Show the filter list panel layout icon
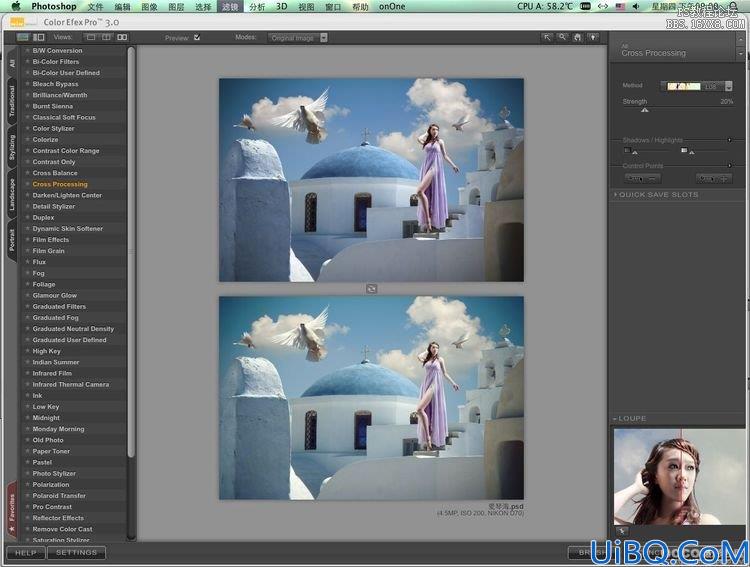 point(22,37)
